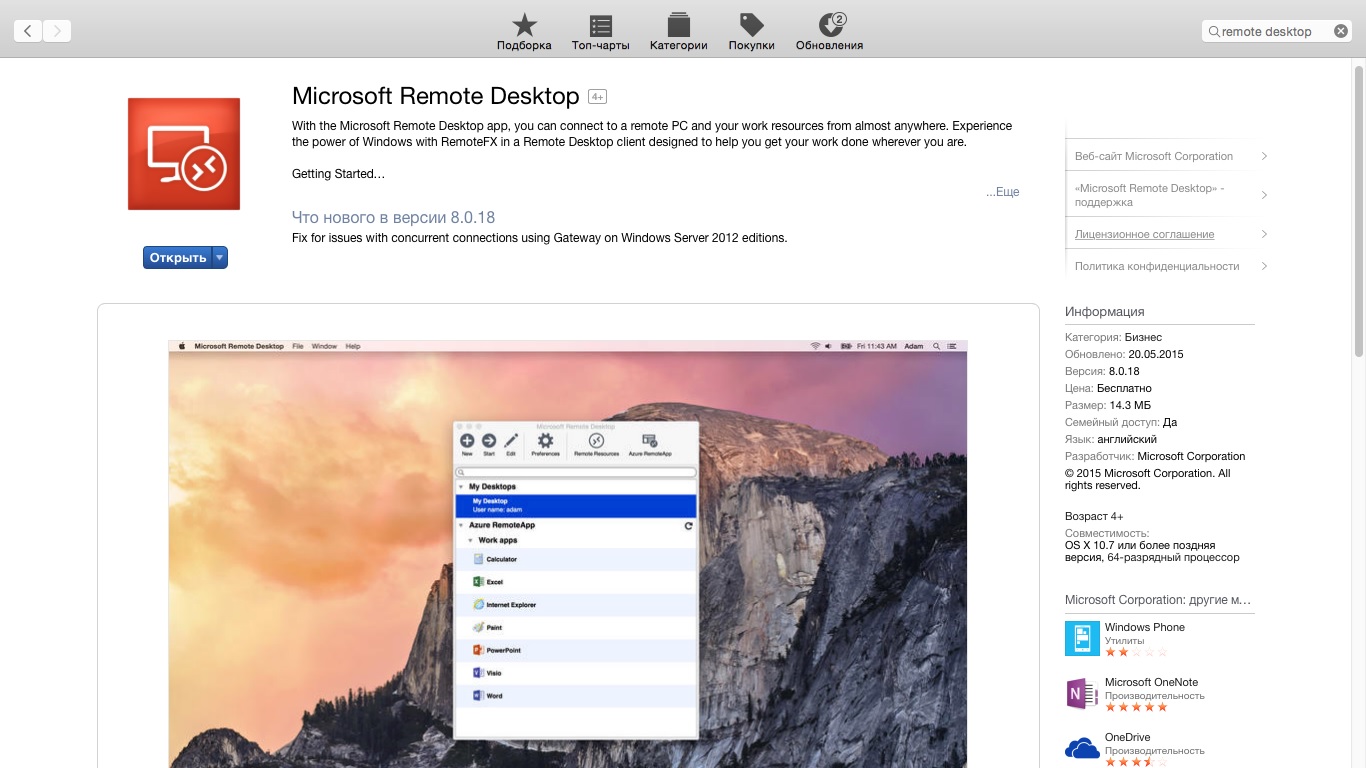
Task: Click the Разработчик: Microsoft Corporation row
Action: [x=1155, y=456]
